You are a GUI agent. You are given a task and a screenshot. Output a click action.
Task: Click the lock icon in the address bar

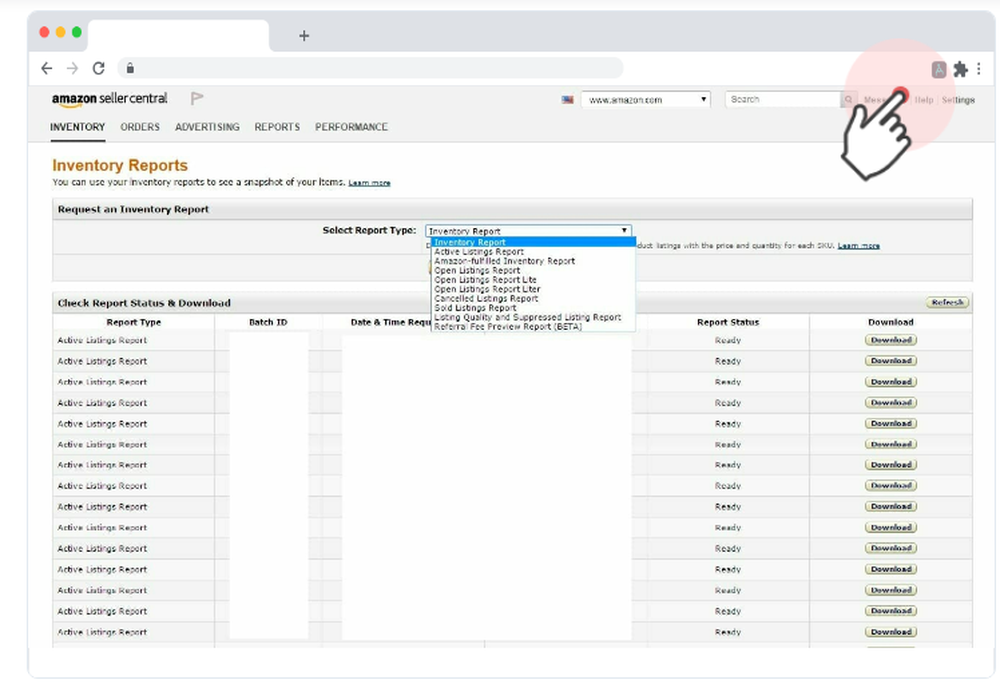tap(130, 68)
